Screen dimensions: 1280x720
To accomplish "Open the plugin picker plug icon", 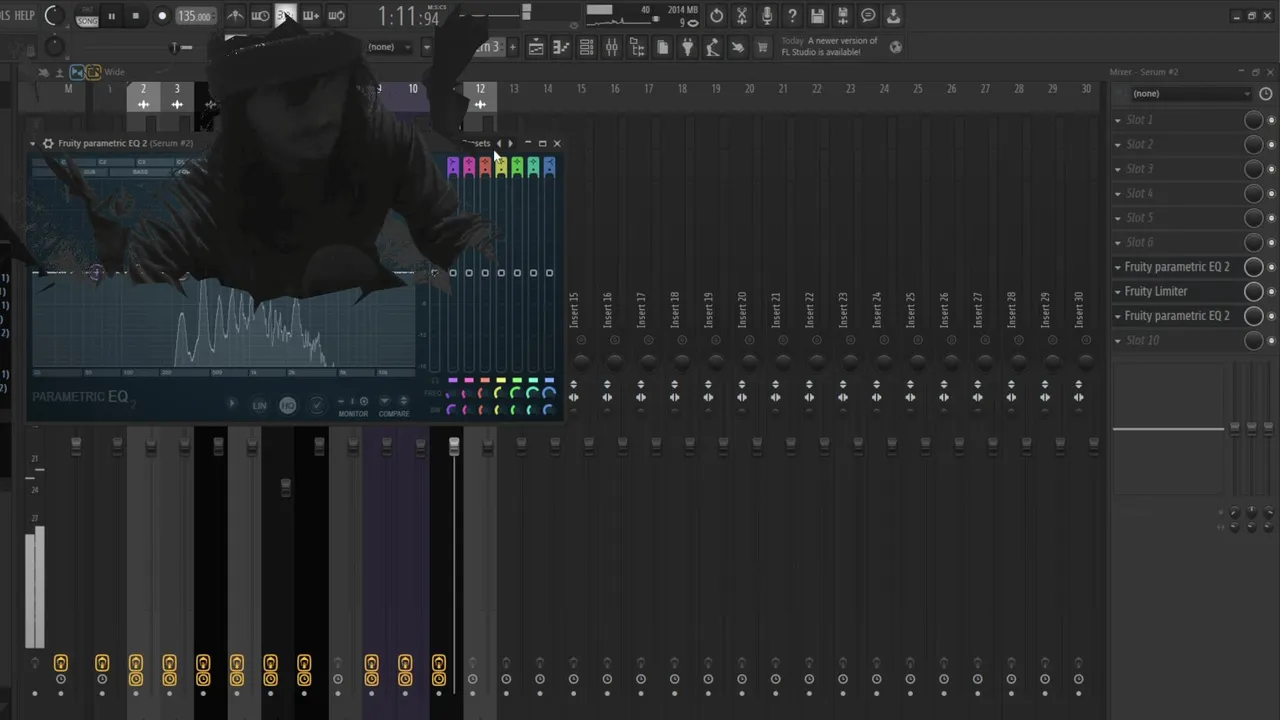I will [x=687, y=47].
